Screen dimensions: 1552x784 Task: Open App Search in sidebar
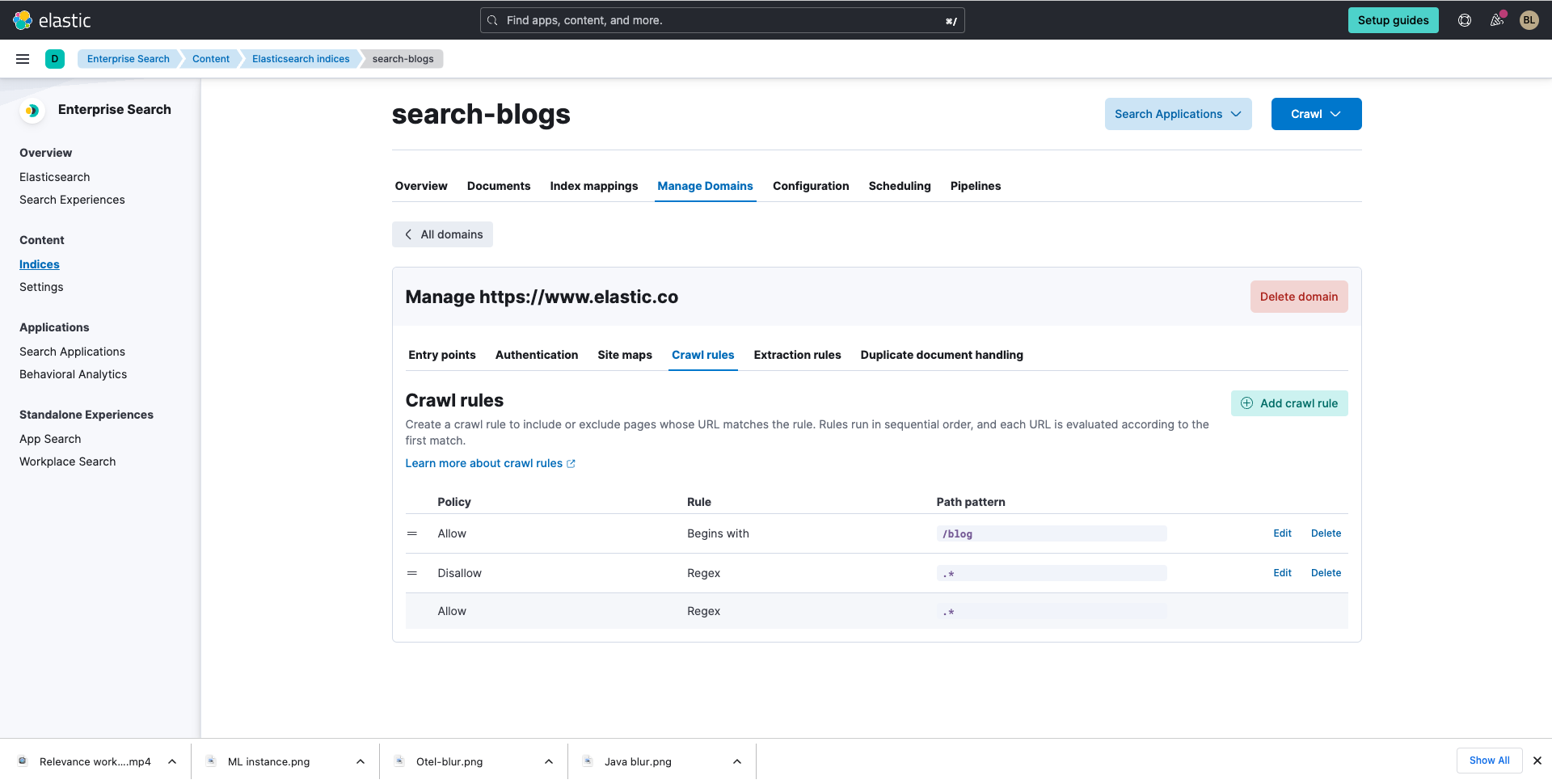(x=50, y=439)
